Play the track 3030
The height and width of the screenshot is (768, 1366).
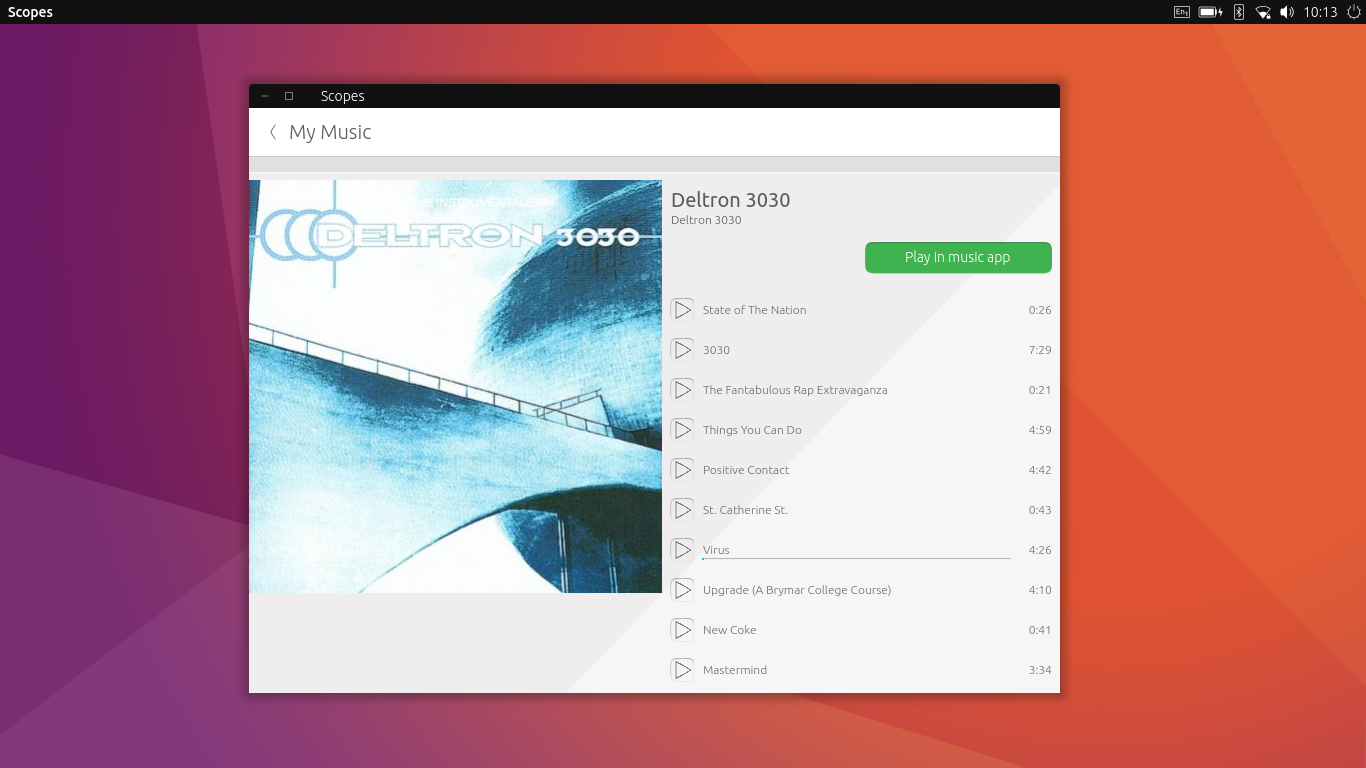[682, 350]
